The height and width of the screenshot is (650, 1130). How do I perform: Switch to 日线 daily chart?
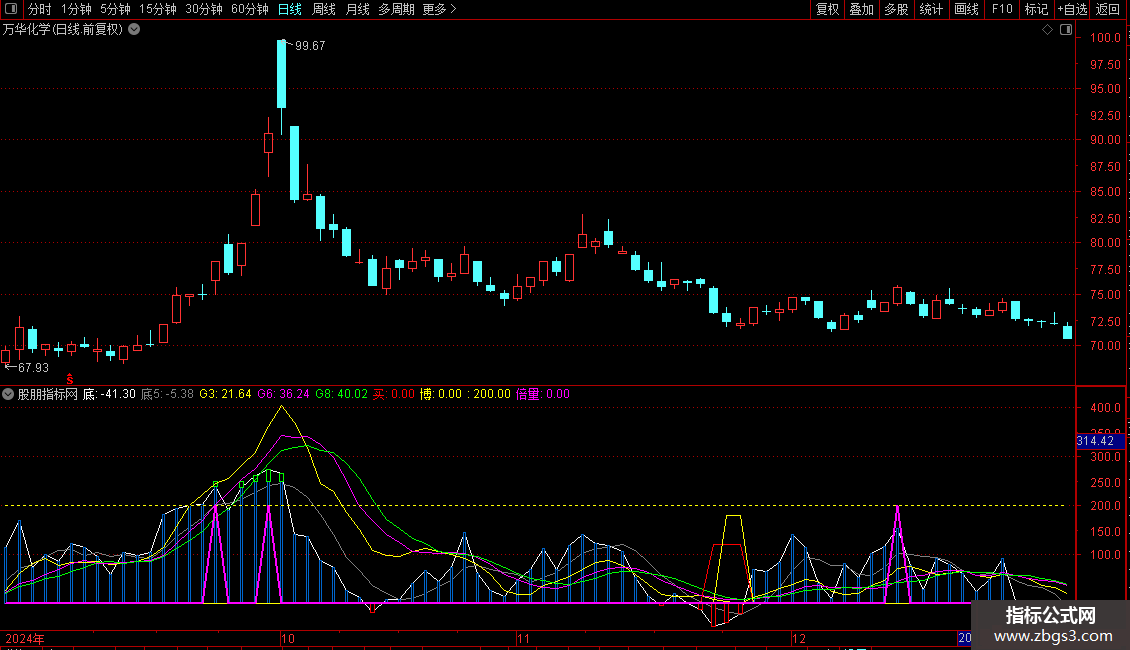coord(290,10)
